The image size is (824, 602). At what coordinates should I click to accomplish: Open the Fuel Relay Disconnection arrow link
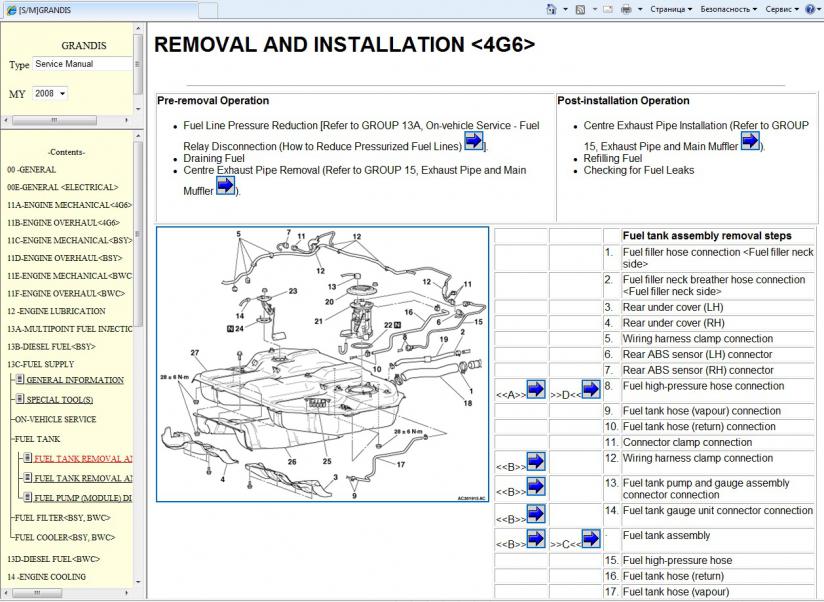pos(473,141)
